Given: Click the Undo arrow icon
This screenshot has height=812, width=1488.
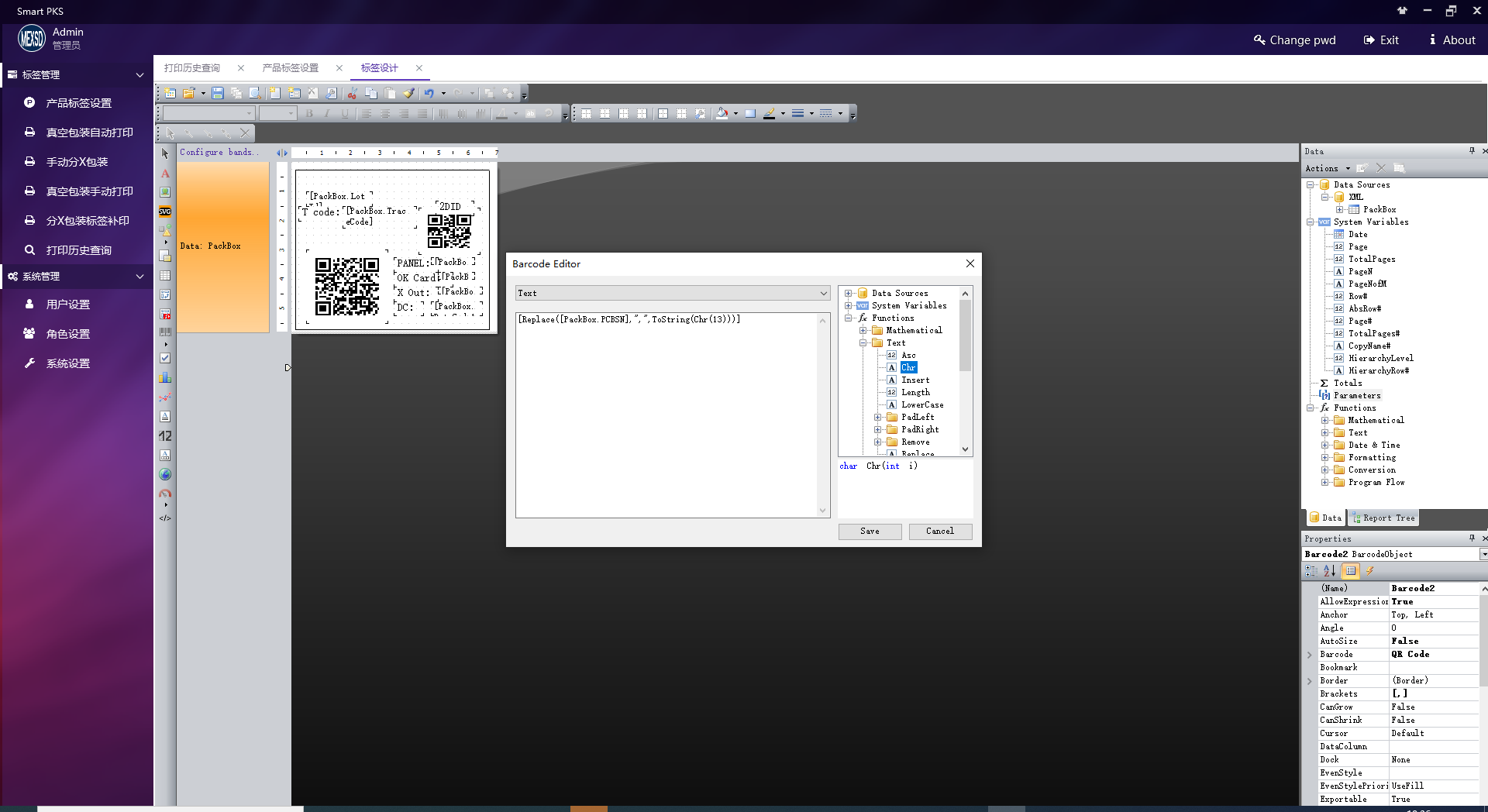Looking at the screenshot, I should [x=429, y=93].
